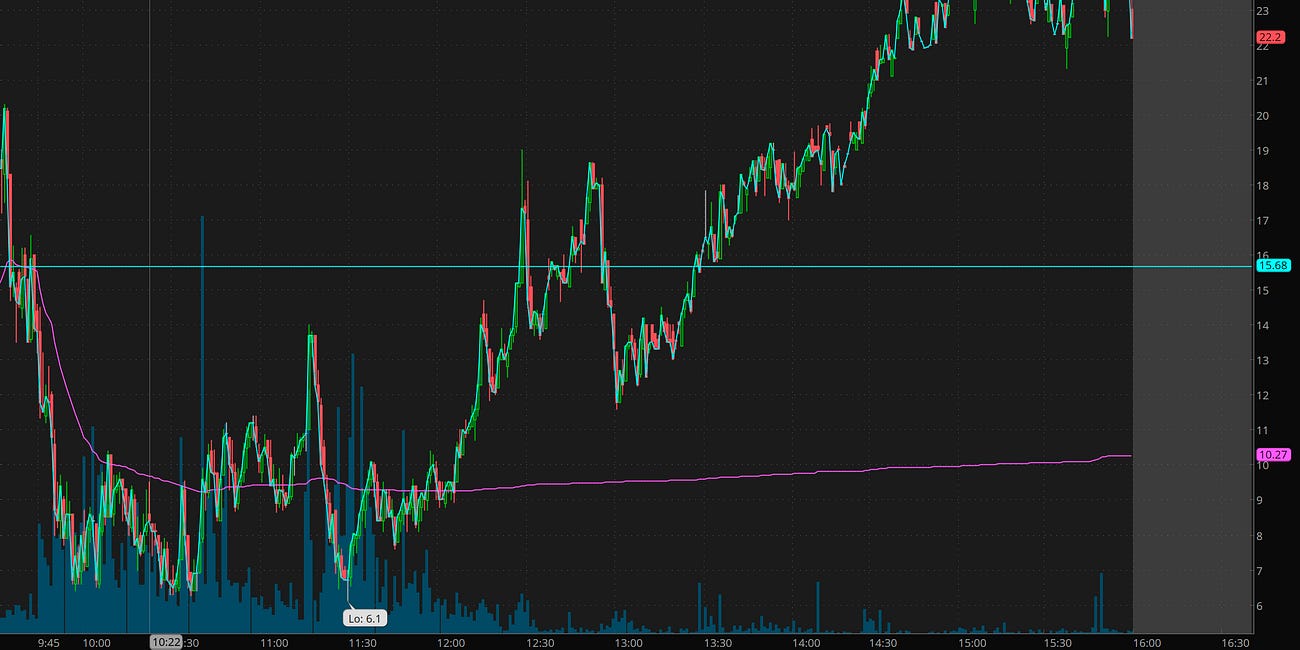Screen dimensions: 1300x650
Task: Click the 14 price axis label
Action: tap(1263, 326)
